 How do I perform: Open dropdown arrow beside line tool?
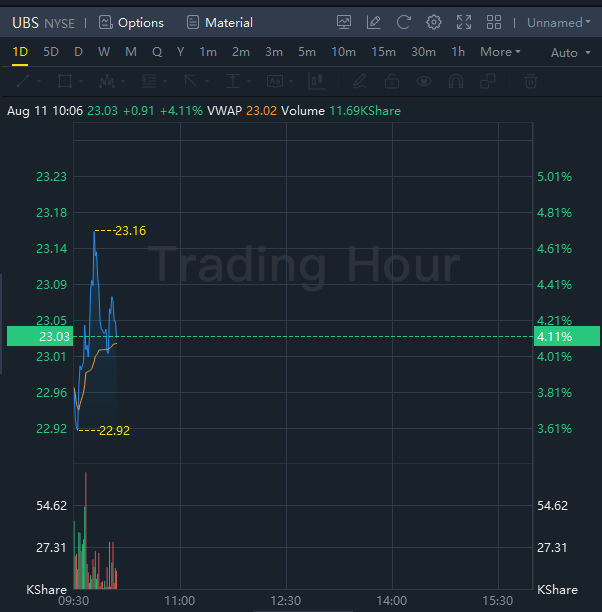pyautogui.click(x=39, y=81)
